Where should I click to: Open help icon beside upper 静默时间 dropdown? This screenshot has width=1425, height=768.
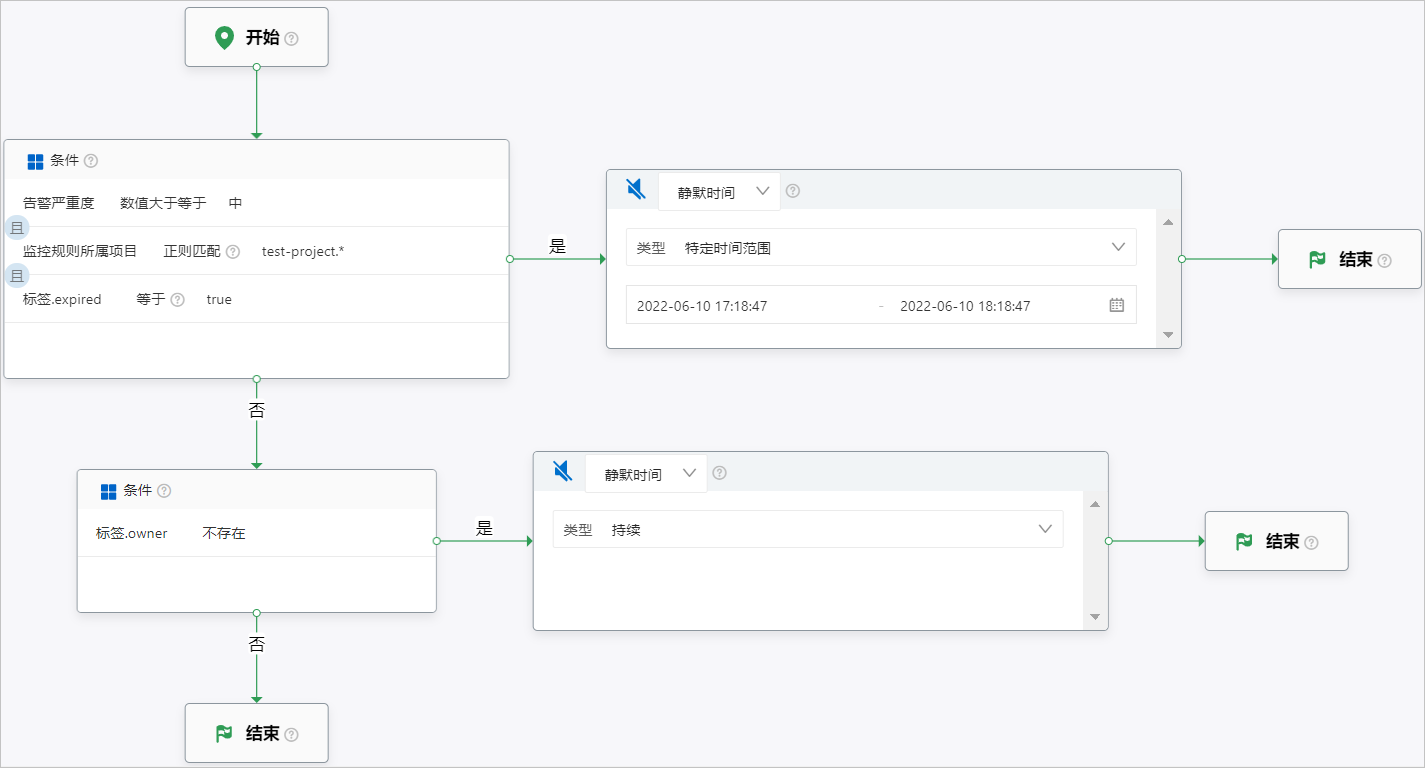793,191
